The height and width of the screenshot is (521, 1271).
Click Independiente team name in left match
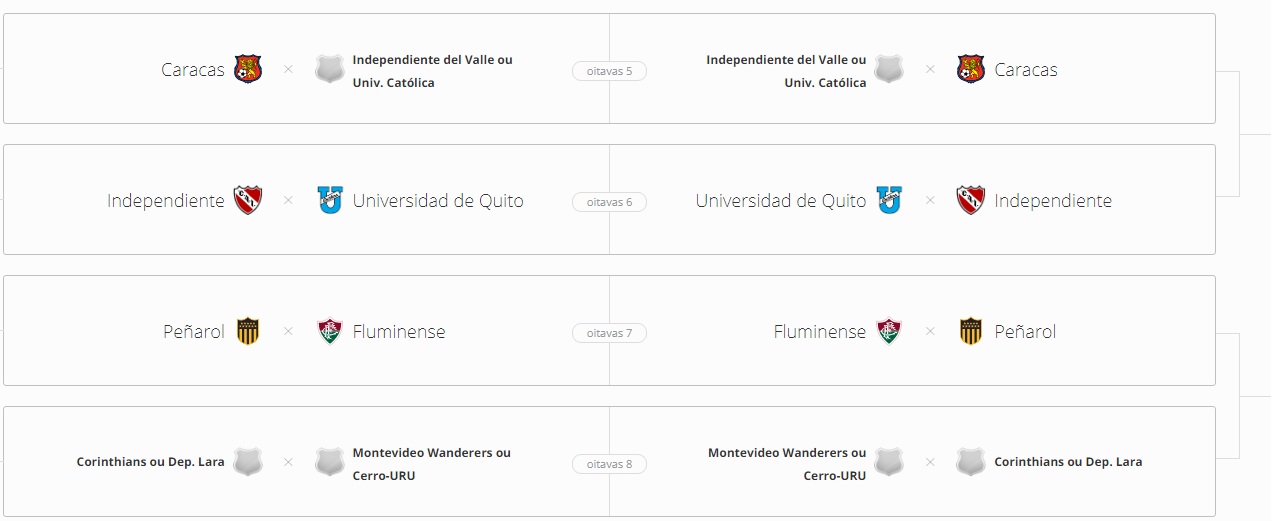pyautogui.click(x=166, y=201)
